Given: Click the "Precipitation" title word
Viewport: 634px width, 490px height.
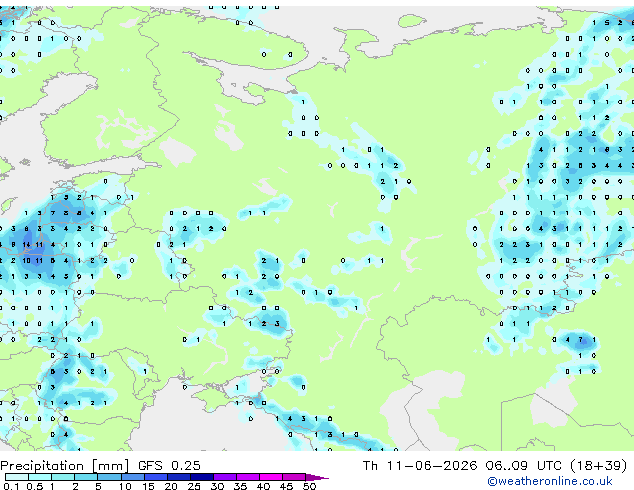Looking at the screenshot, I should 42,466.
